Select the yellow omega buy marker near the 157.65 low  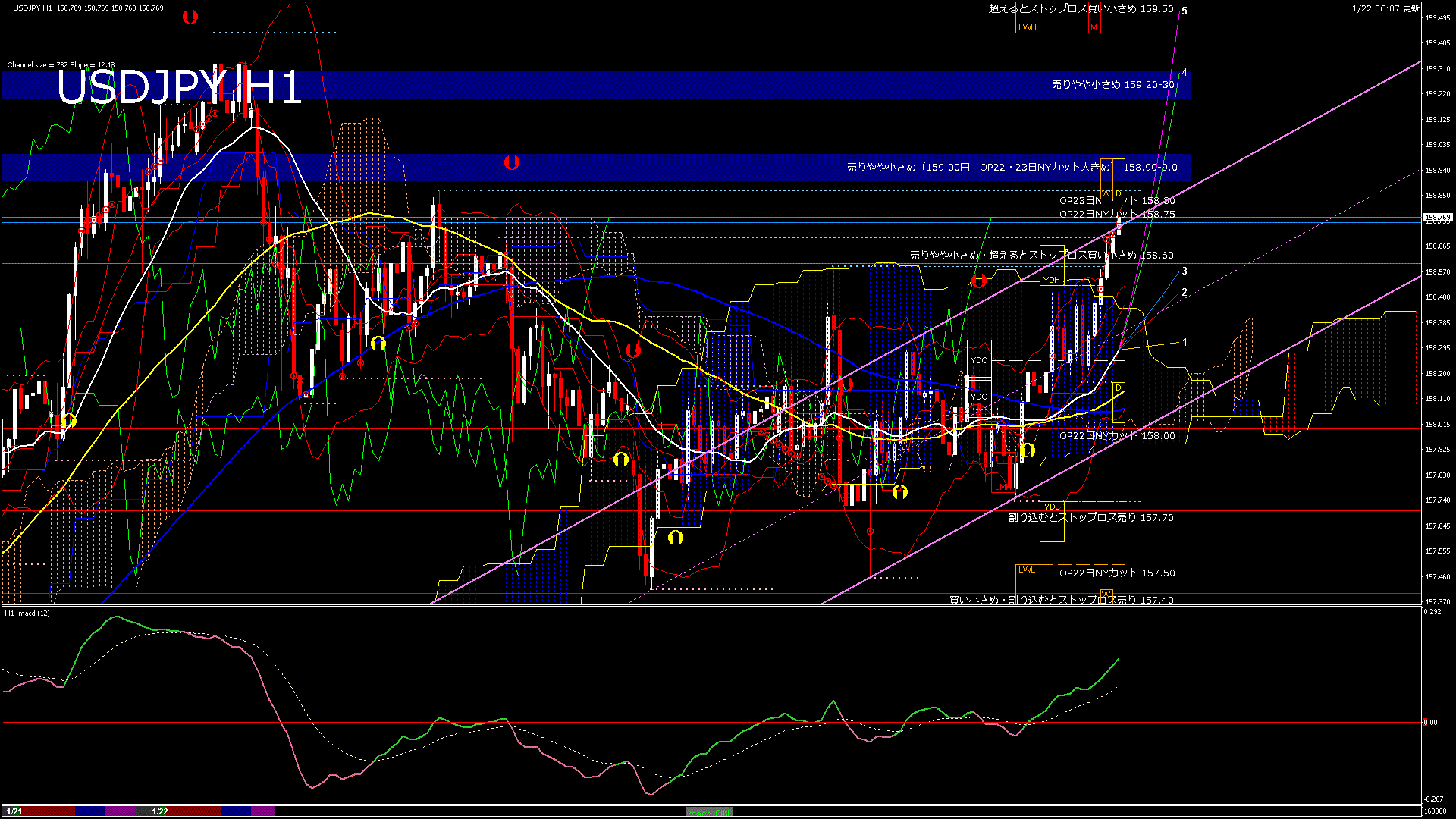click(x=676, y=538)
